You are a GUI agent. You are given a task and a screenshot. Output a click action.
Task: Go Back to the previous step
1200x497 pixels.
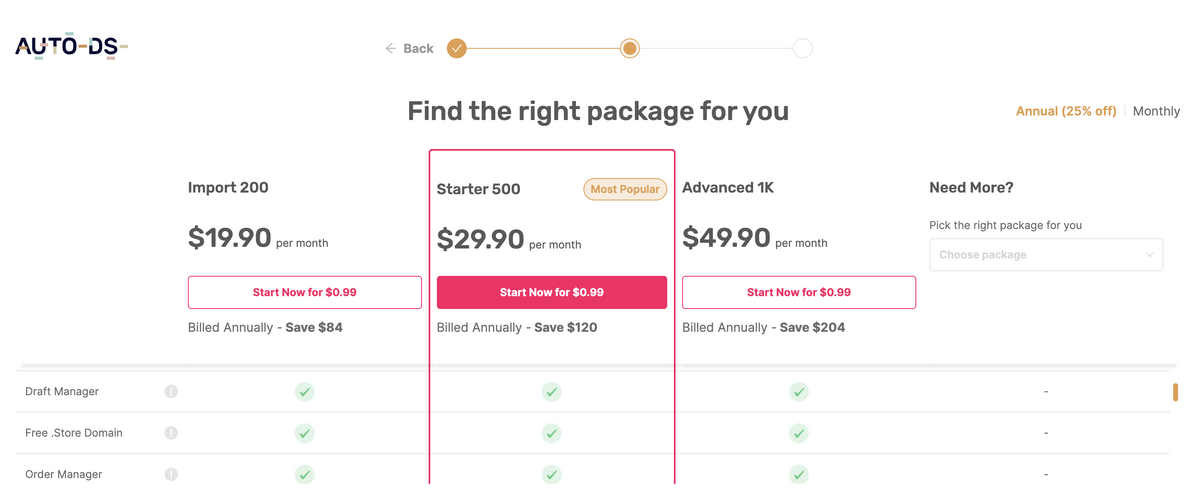click(x=418, y=48)
